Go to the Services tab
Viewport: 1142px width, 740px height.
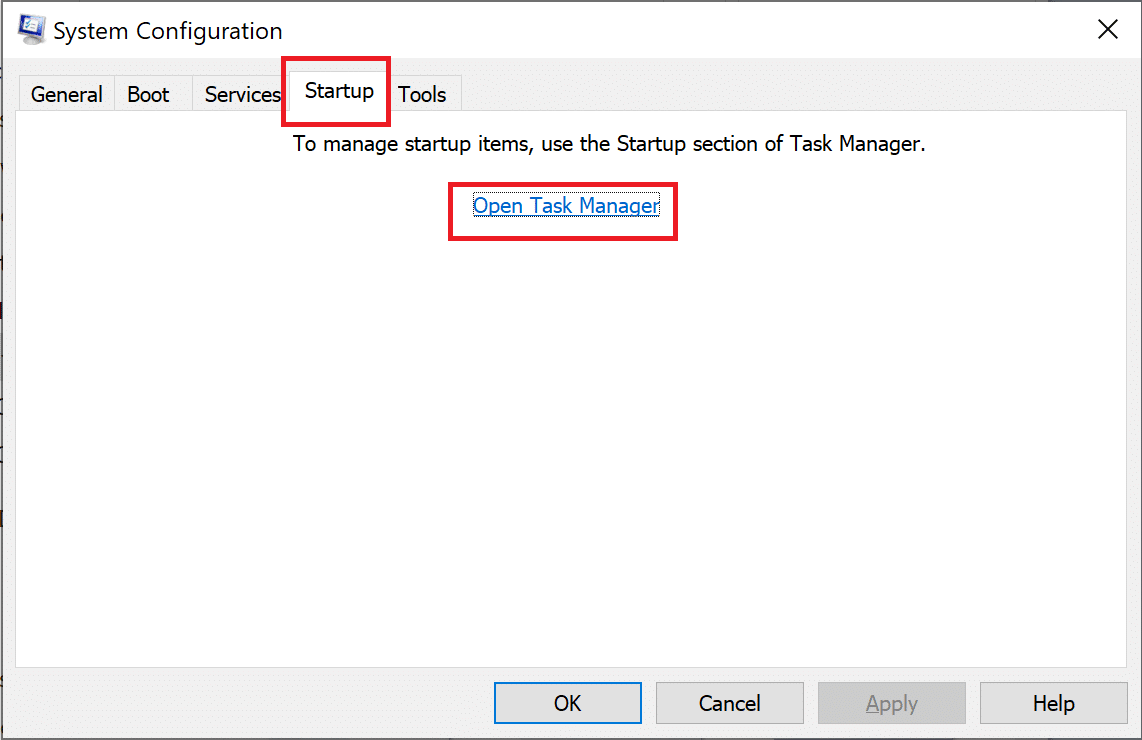(x=241, y=94)
